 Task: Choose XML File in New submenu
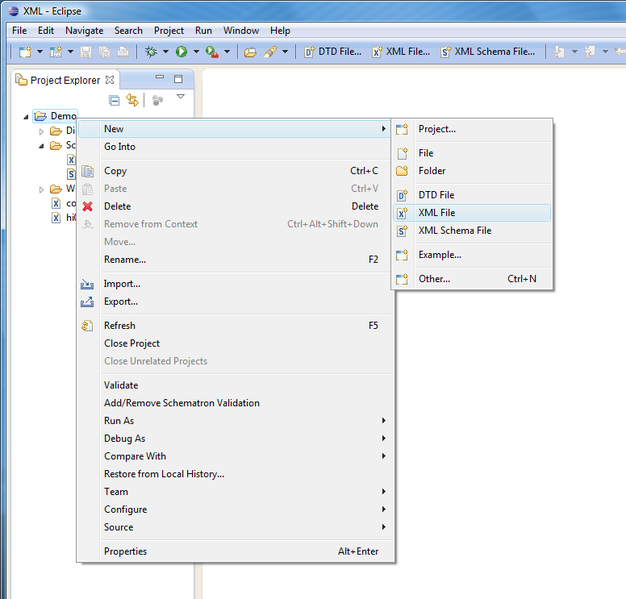pyautogui.click(x=472, y=213)
